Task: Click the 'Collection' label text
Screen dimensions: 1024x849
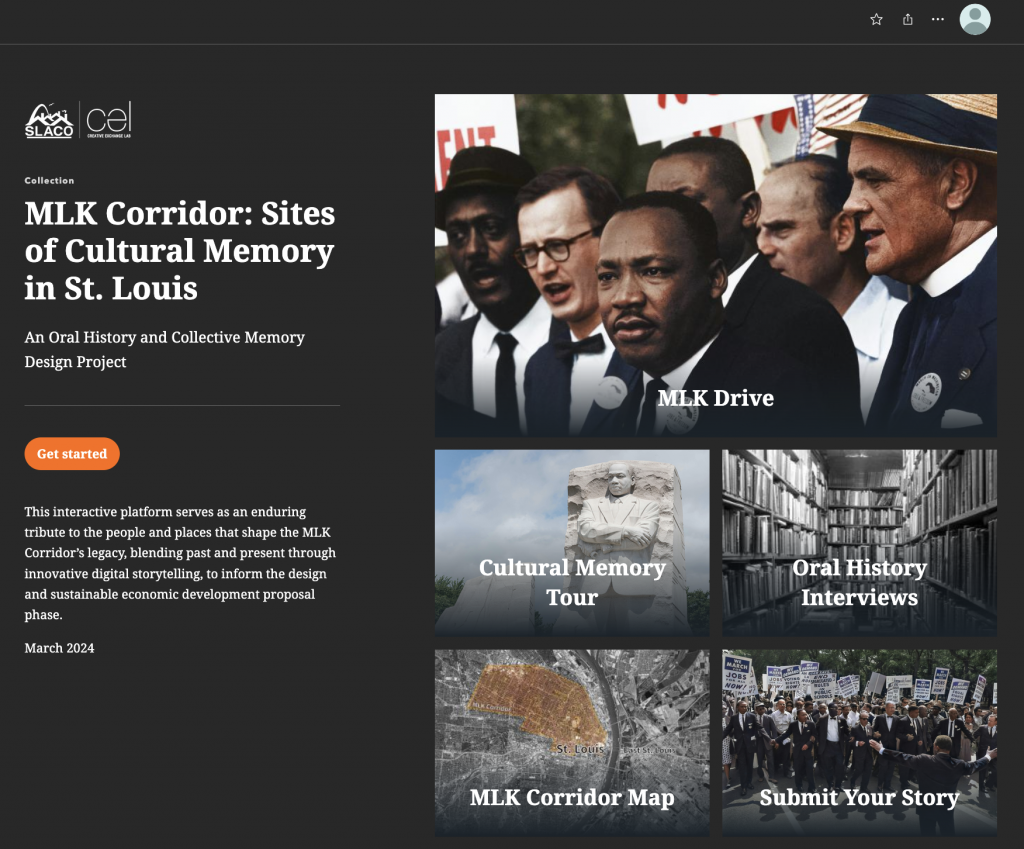Action: (50, 181)
